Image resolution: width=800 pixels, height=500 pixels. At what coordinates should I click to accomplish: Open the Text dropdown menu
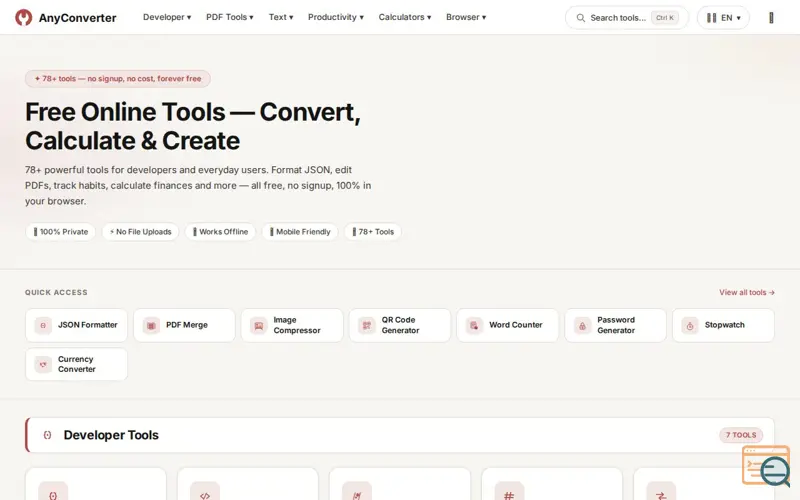[281, 17]
